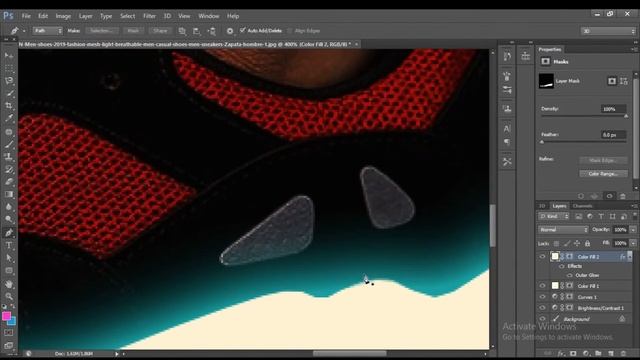
Task: Create new adjustment layer icon
Action: (586, 353)
